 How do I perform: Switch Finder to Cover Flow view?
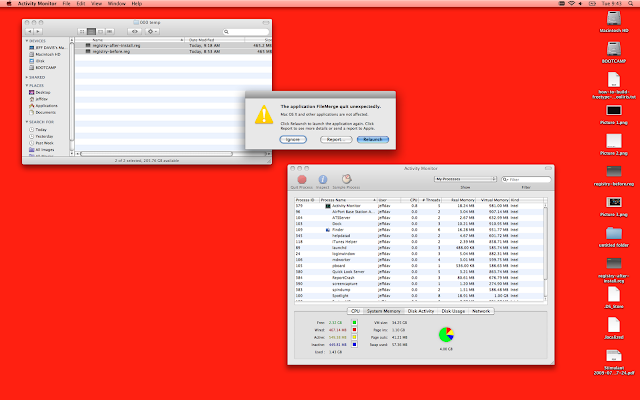click(x=110, y=31)
